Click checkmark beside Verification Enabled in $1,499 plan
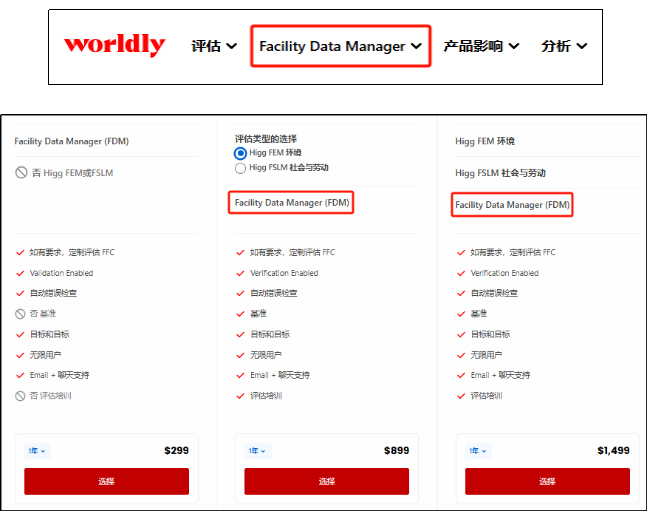 461,273
